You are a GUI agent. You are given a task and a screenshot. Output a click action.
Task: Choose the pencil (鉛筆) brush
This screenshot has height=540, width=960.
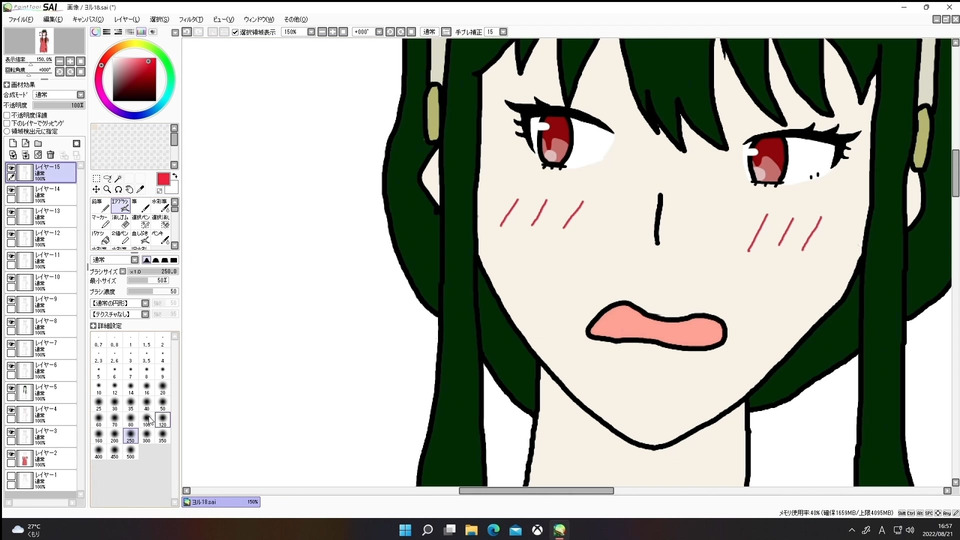pos(100,206)
